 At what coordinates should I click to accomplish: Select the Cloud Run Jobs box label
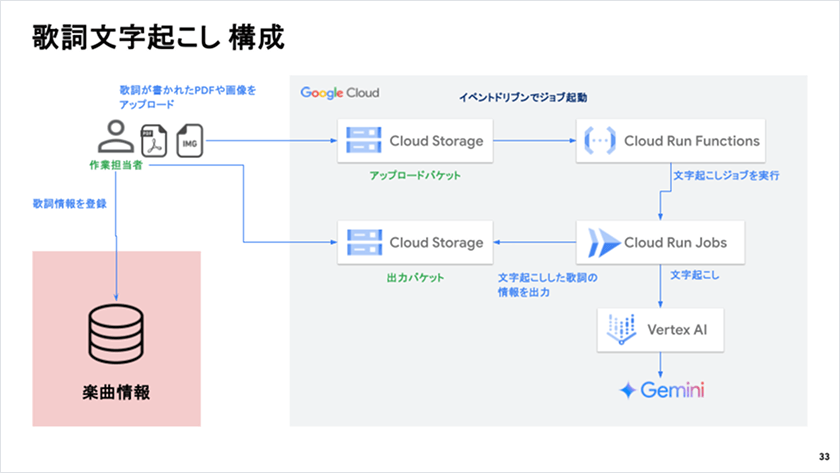tap(676, 243)
